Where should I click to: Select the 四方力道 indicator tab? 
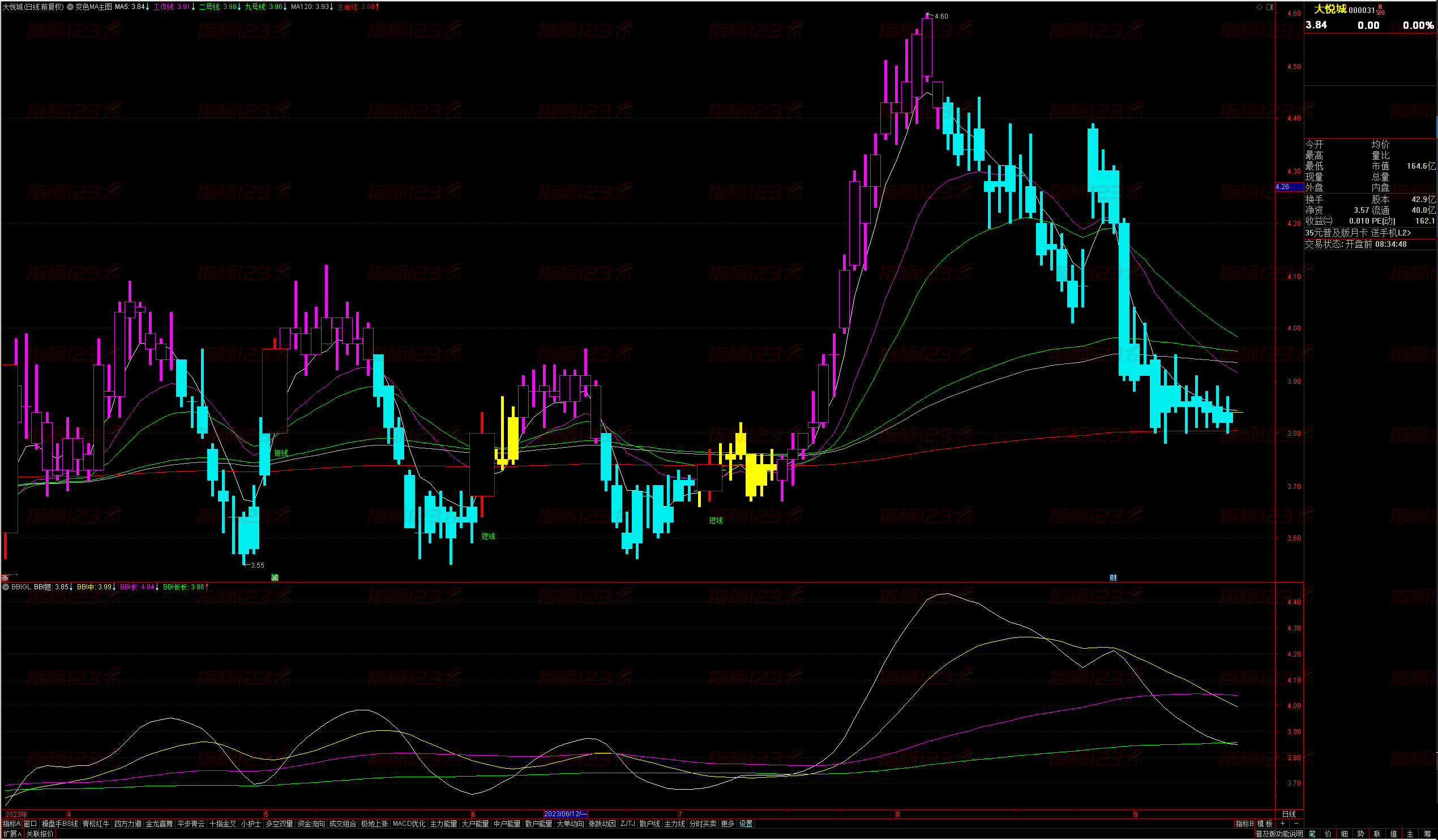127,824
